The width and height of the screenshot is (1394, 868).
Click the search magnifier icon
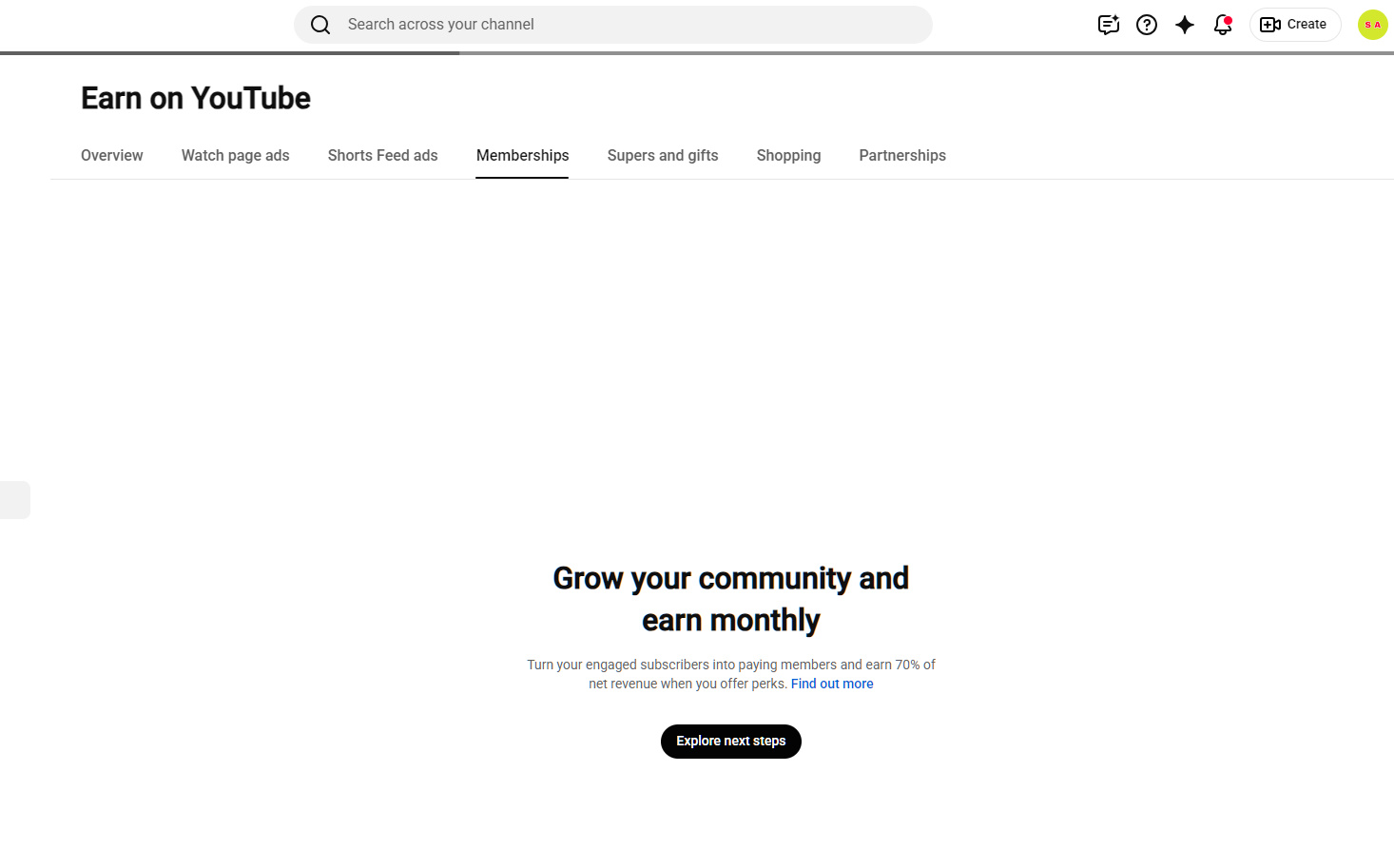click(320, 25)
